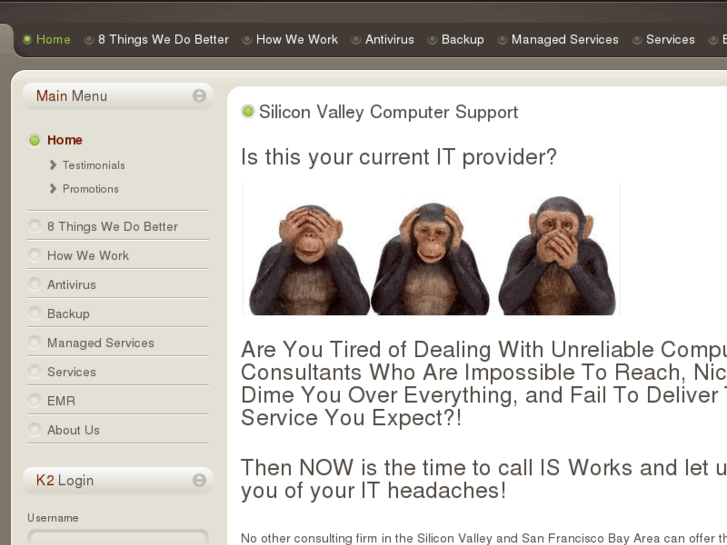
Task: Click bullet beside top Managed Services item
Action: [502, 40]
